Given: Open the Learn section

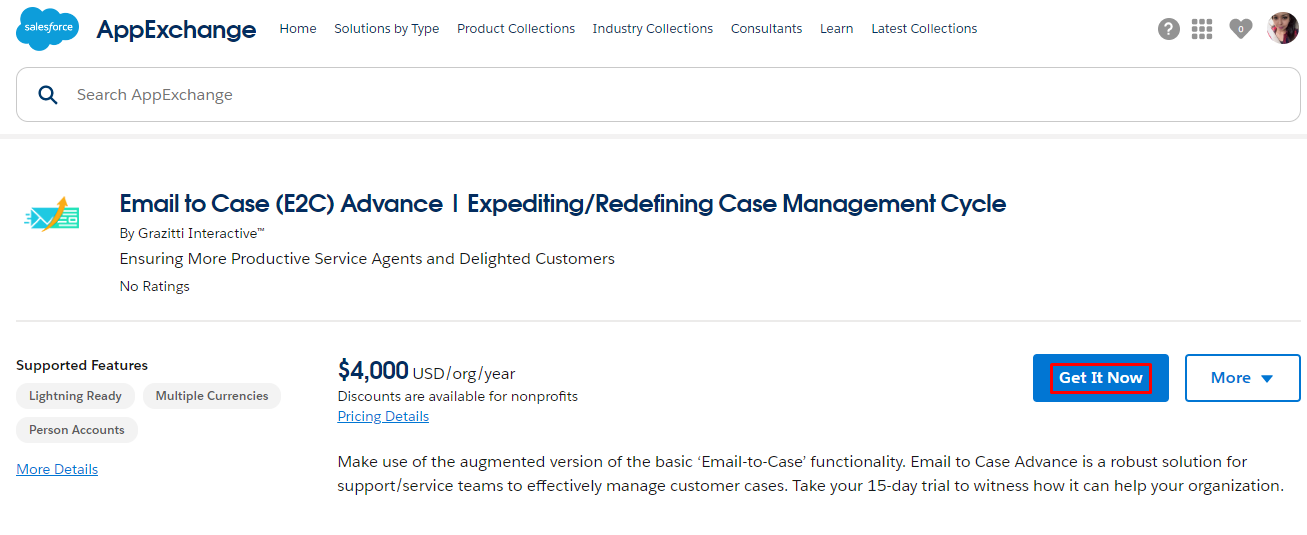Looking at the screenshot, I should (837, 29).
